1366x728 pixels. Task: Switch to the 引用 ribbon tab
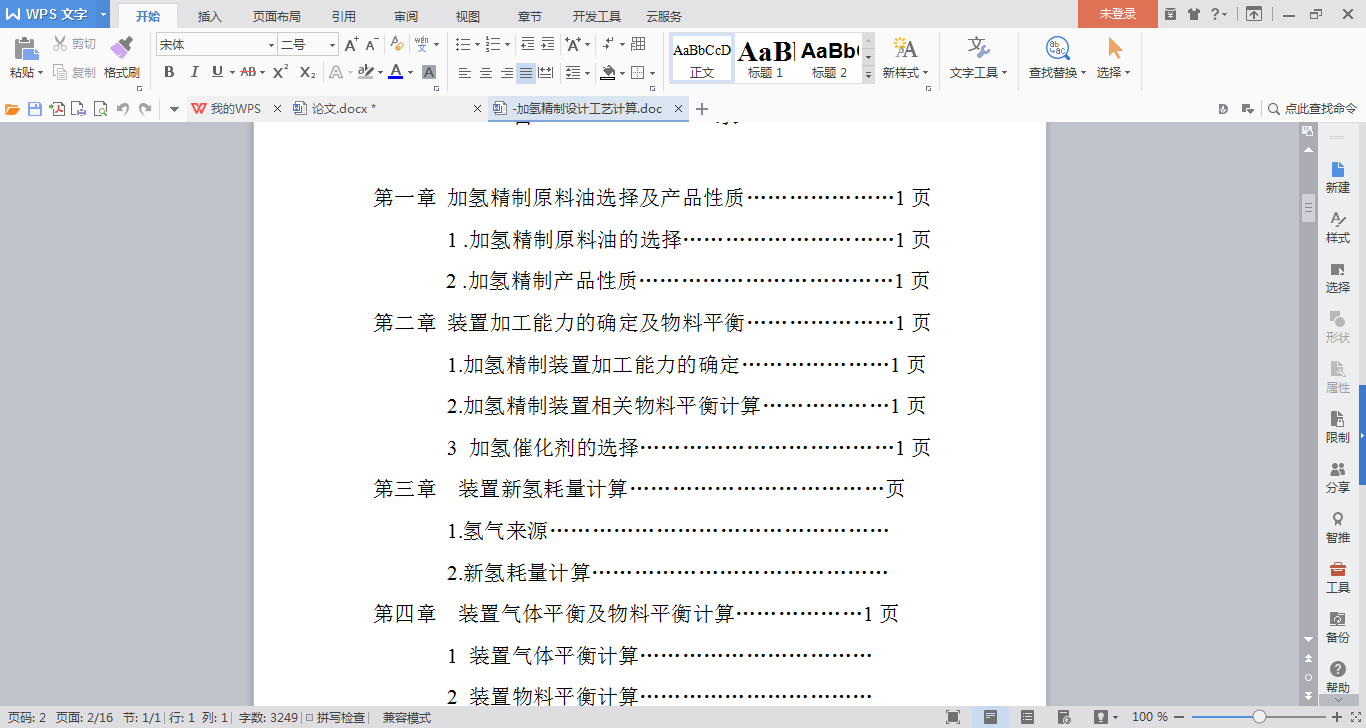(x=344, y=16)
